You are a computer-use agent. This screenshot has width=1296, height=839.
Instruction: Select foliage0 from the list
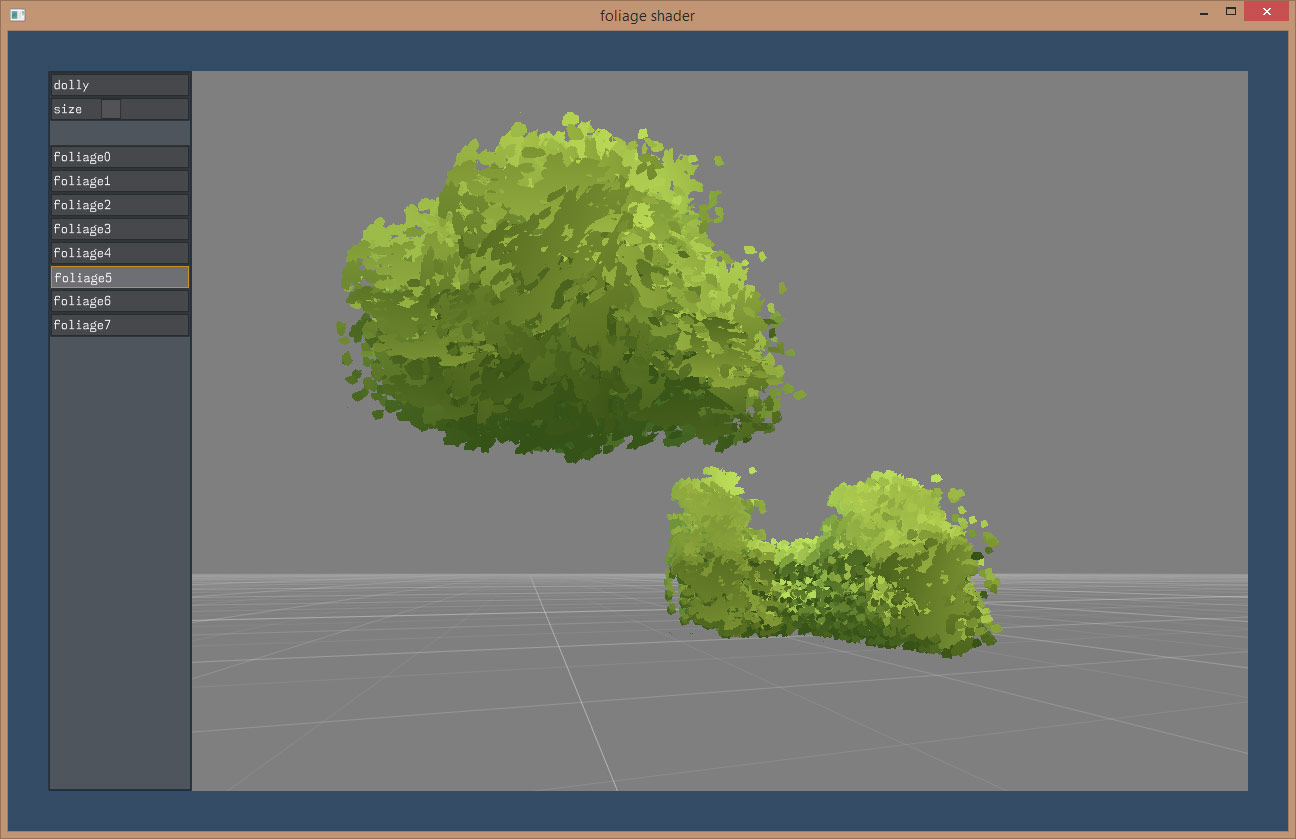(x=119, y=157)
